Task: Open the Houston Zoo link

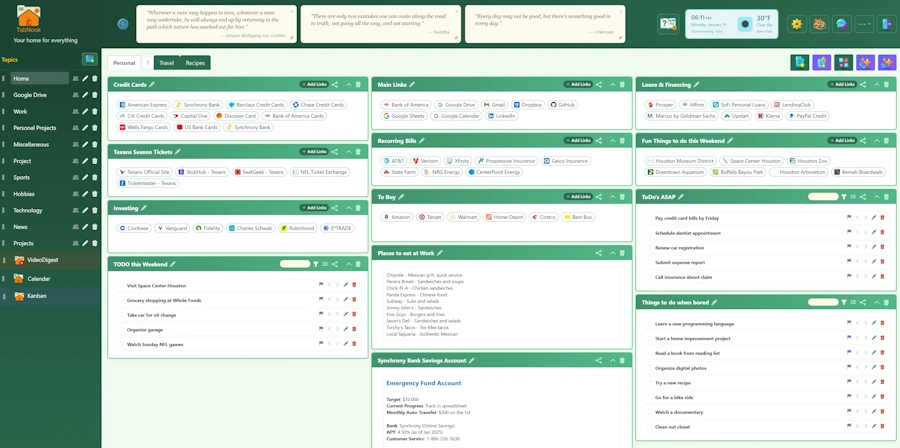Action: click(x=808, y=161)
